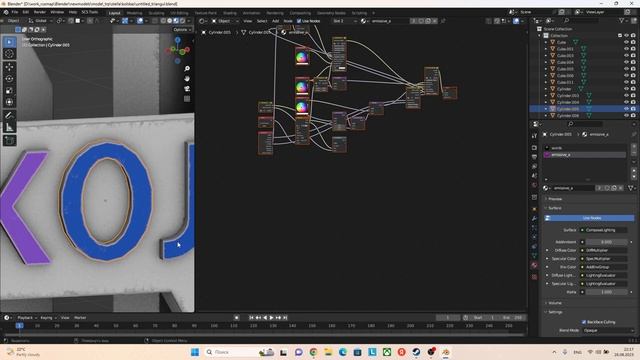Toggle Collection exclude checkbox in outliner
The image size is (640, 360).
[620, 36]
